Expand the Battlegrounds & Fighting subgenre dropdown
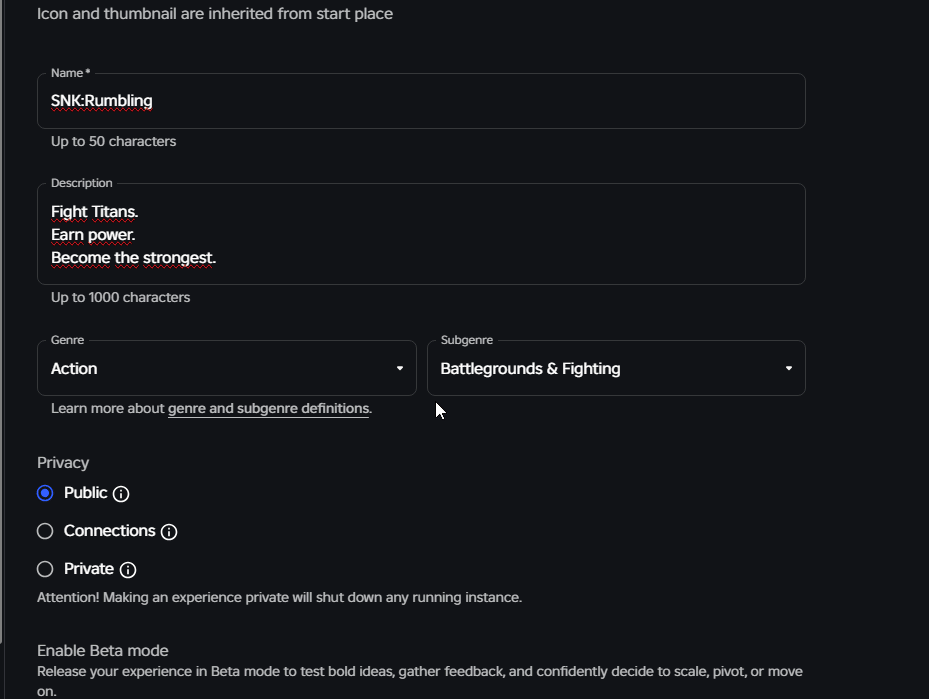This screenshot has width=929, height=699. [615, 368]
